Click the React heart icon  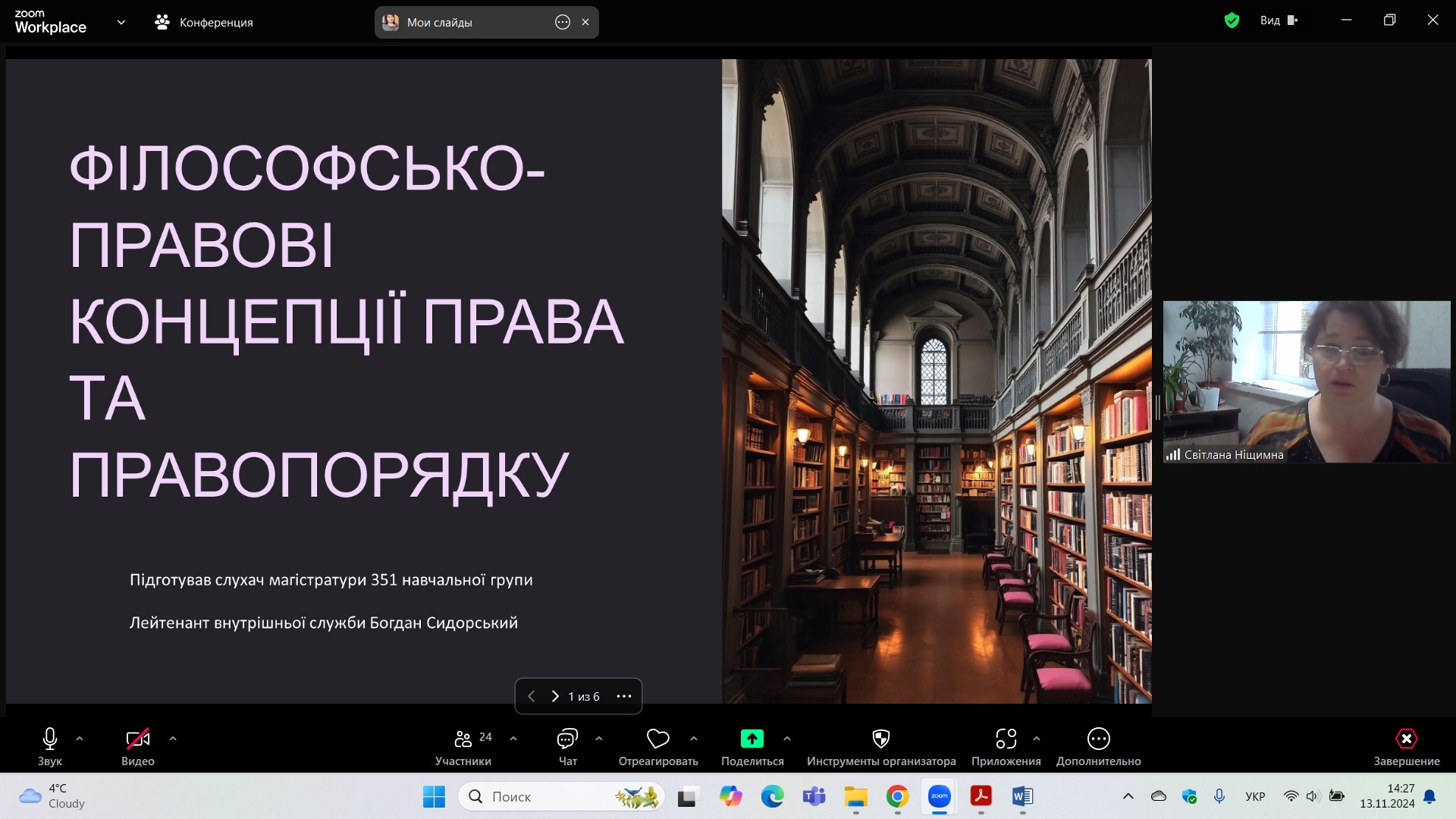657,739
